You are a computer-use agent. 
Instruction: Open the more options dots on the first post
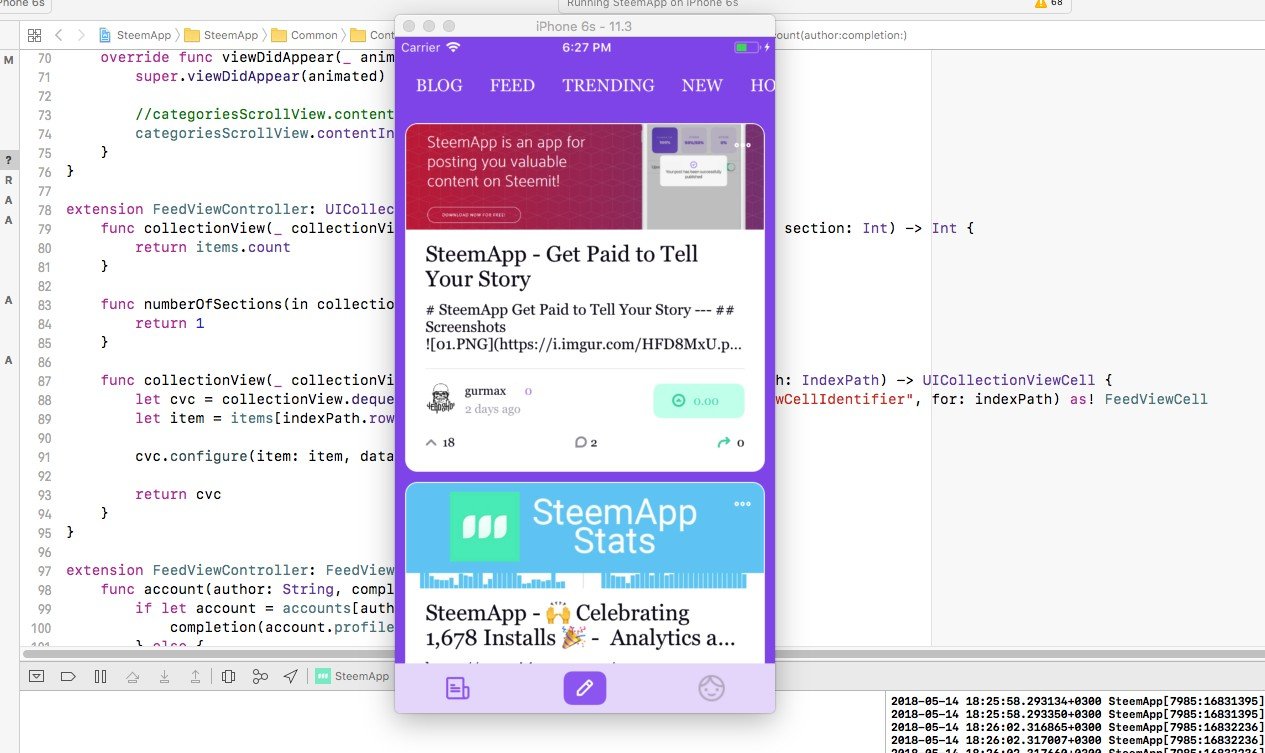pos(742,145)
